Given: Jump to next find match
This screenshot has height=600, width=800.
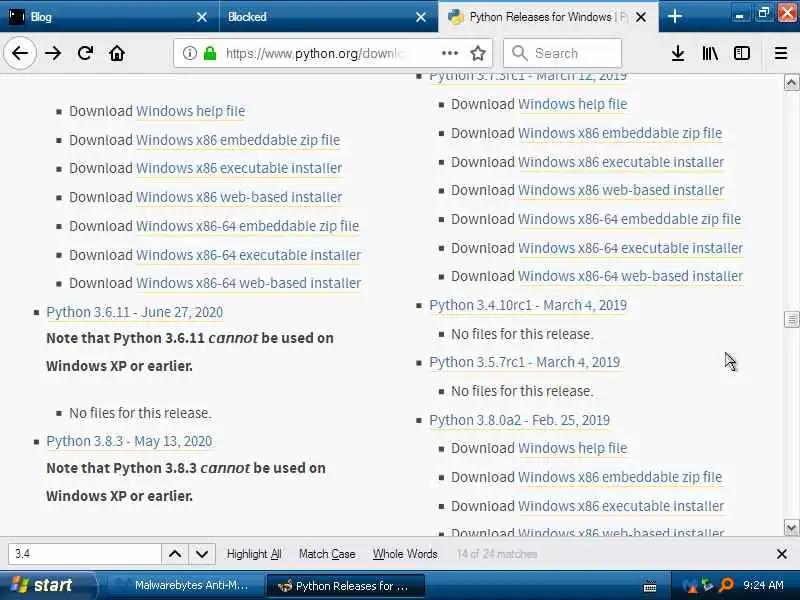Looking at the screenshot, I should coord(202,554).
